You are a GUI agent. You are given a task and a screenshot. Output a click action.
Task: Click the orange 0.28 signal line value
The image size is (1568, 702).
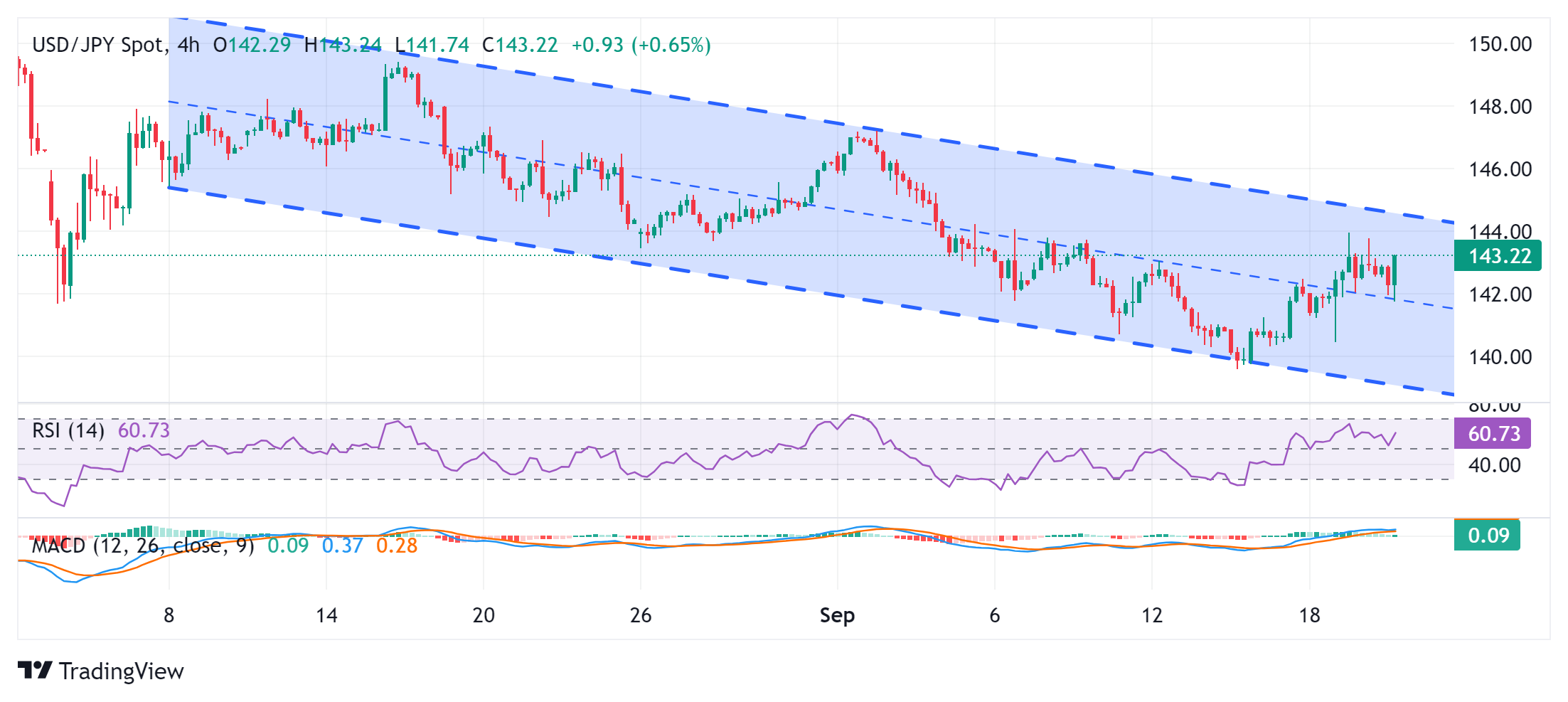397,546
